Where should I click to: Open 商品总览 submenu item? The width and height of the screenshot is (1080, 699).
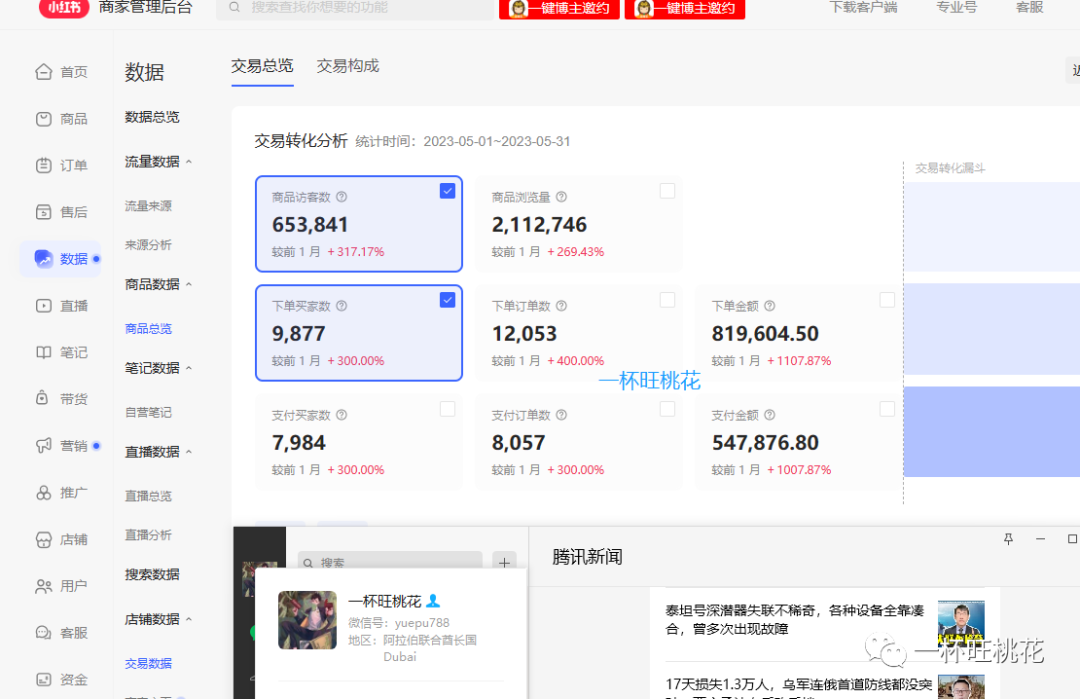pos(148,329)
